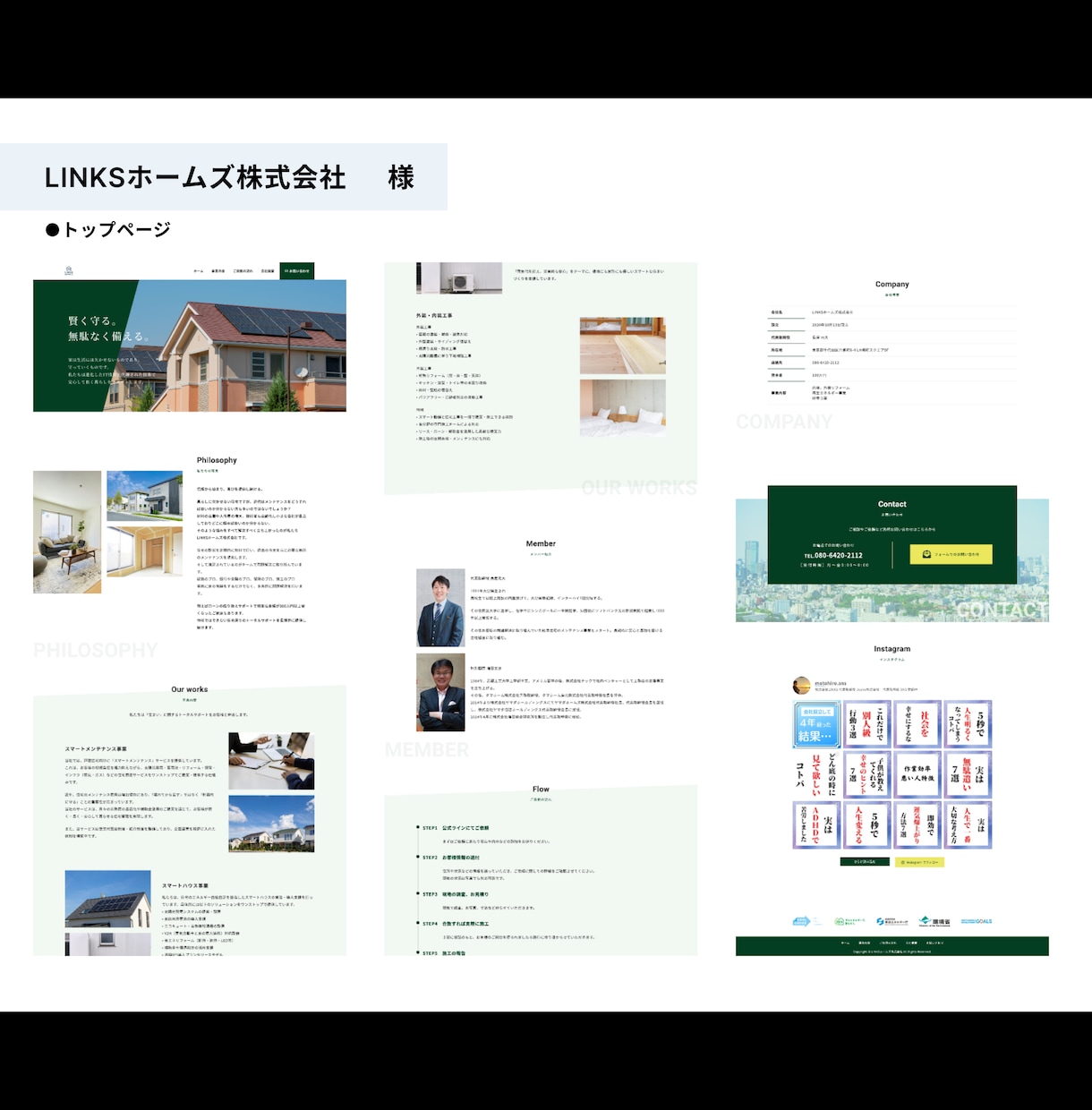Click the Our works section heading
This screenshot has width=1092, height=1110.
coord(190,689)
